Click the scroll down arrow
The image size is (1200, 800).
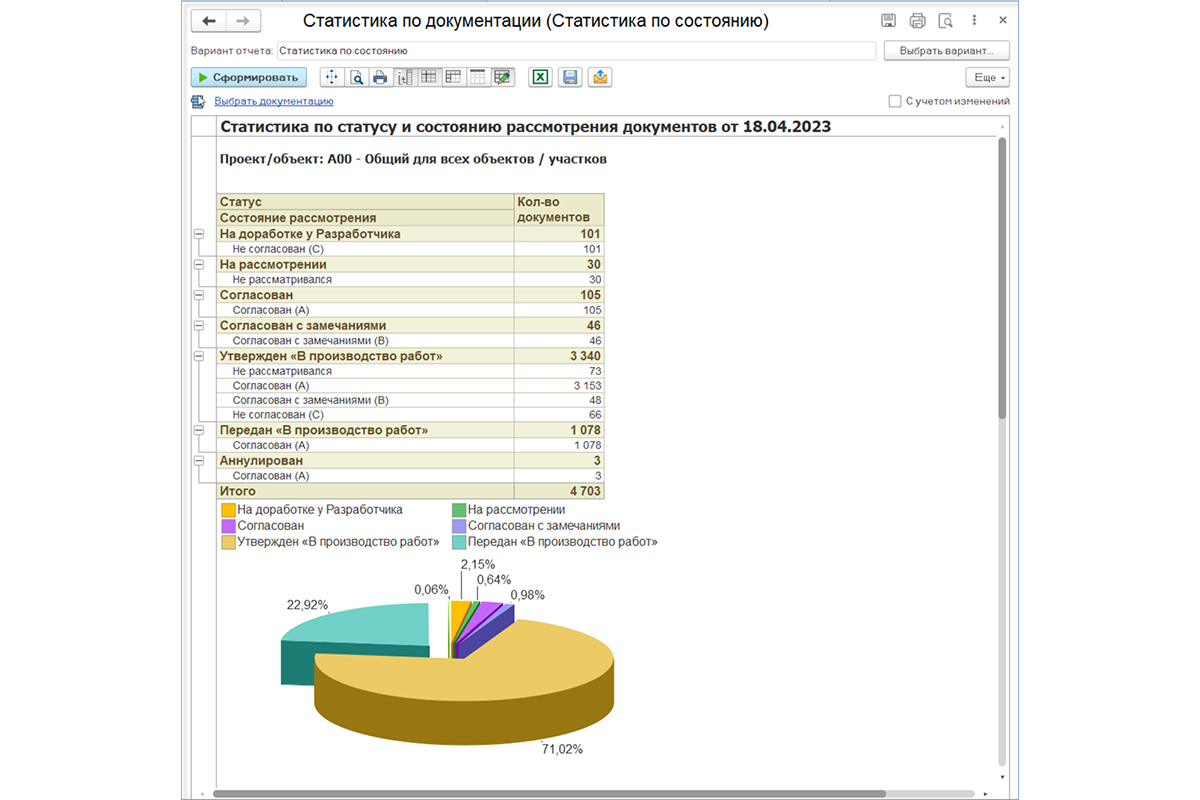point(1003,776)
